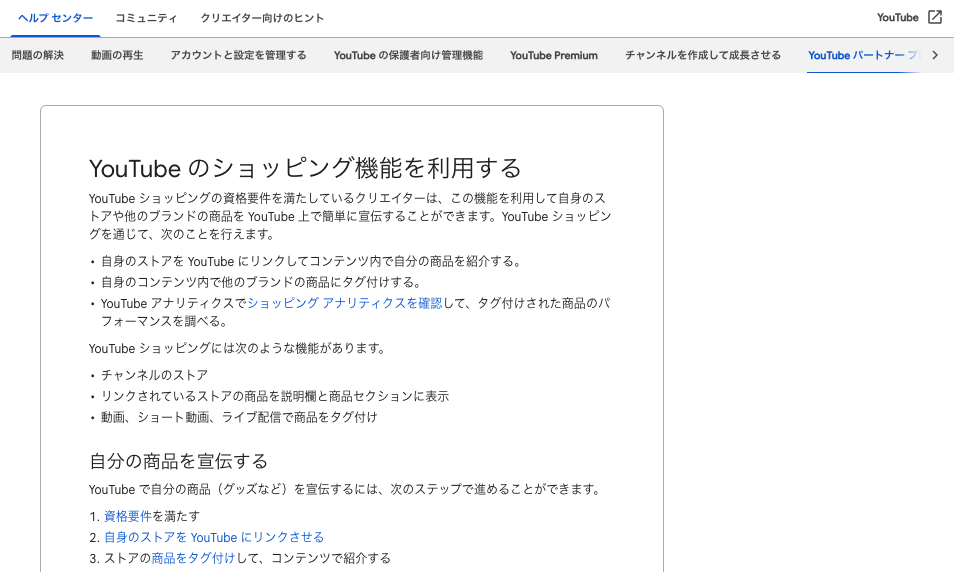Click line YouTube ショッピングには次のような機能があります
The image size is (954, 572).
[x=237, y=349]
